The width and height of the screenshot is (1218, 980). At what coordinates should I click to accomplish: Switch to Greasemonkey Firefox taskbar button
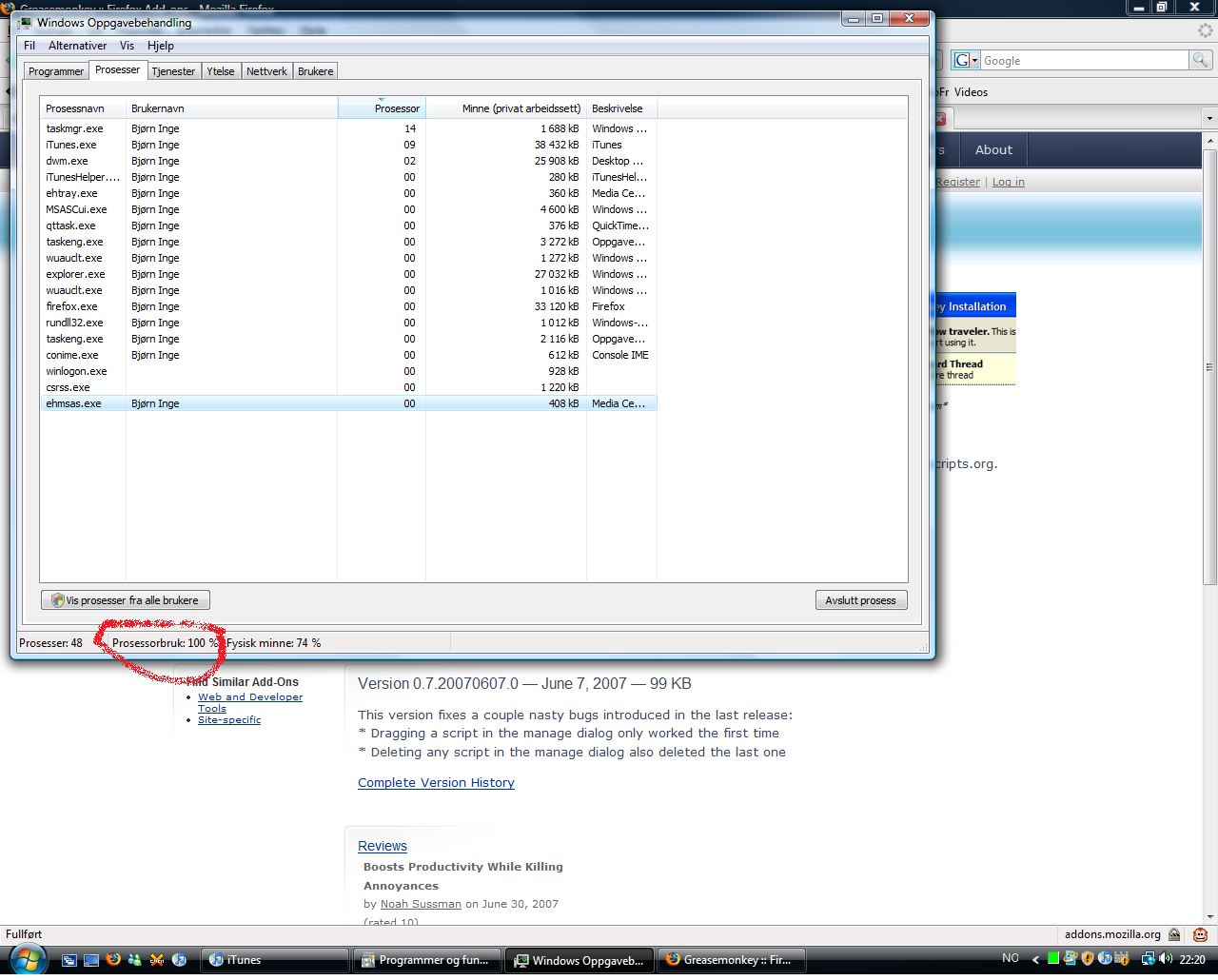pyautogui.click(x=731, y=960)
